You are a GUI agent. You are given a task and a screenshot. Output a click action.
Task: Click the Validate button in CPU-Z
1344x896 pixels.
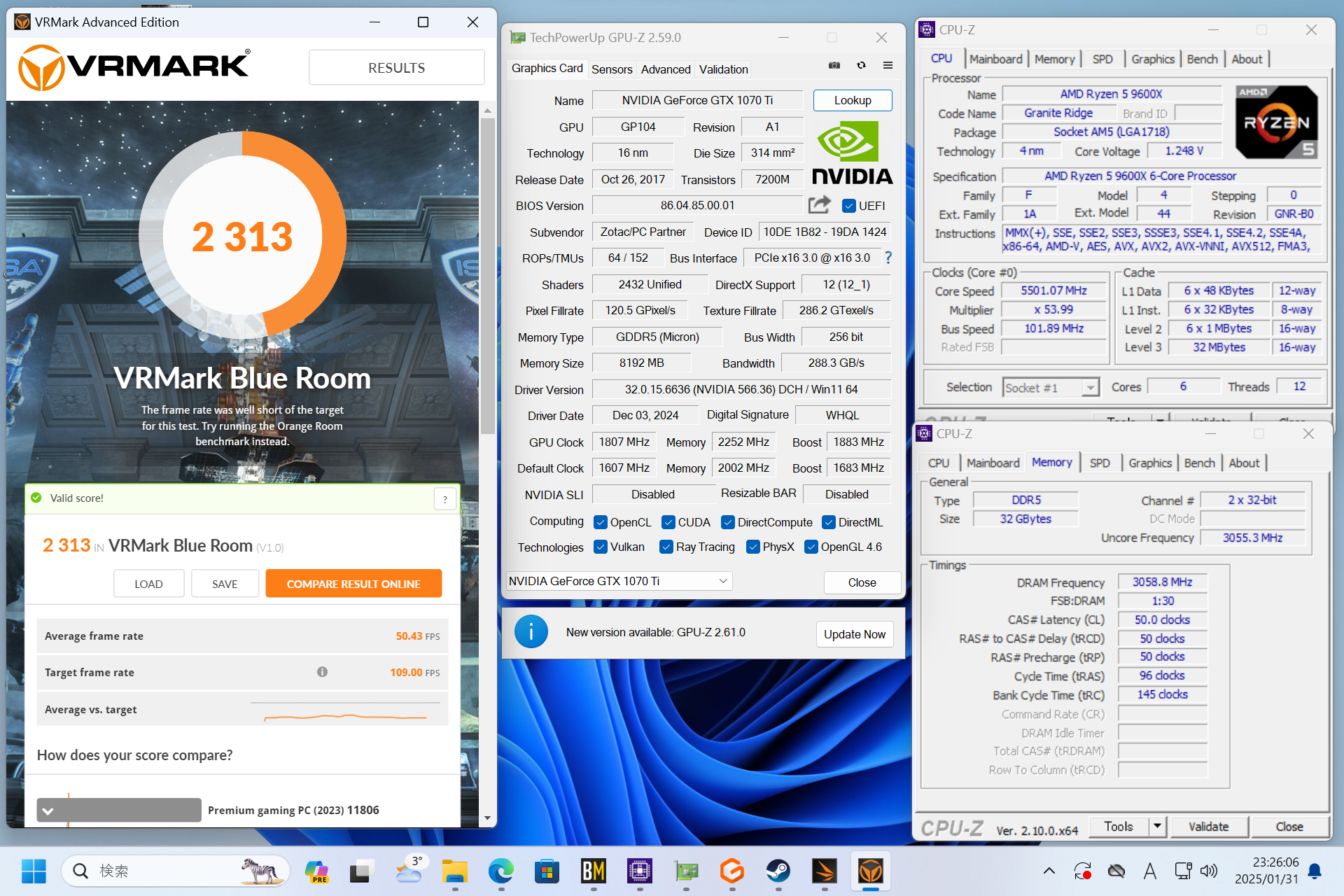(1208, 827)
